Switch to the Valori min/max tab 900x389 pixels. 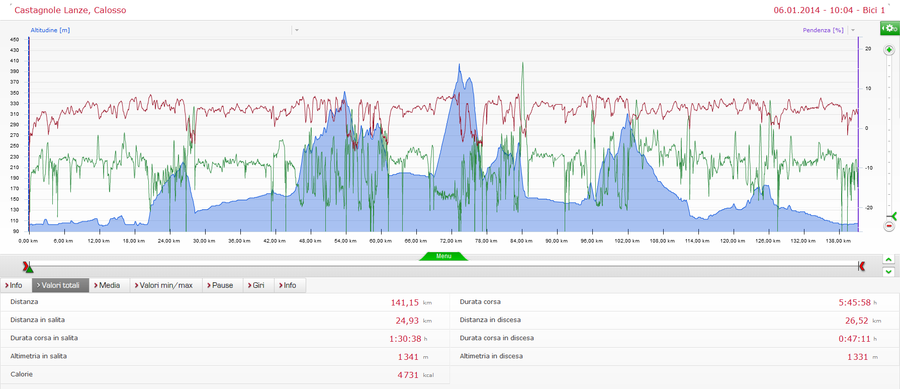[166, 285]
